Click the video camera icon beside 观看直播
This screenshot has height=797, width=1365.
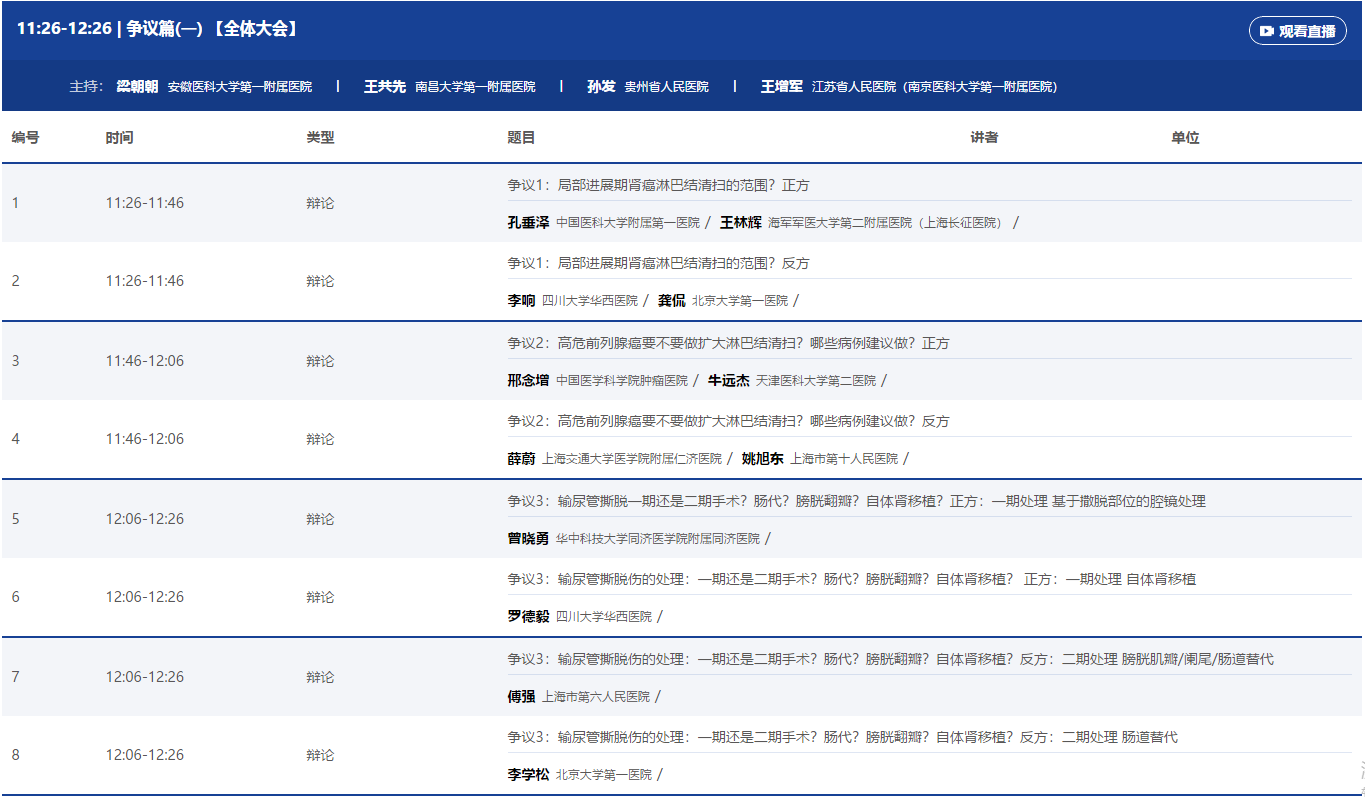(1267, 31)
